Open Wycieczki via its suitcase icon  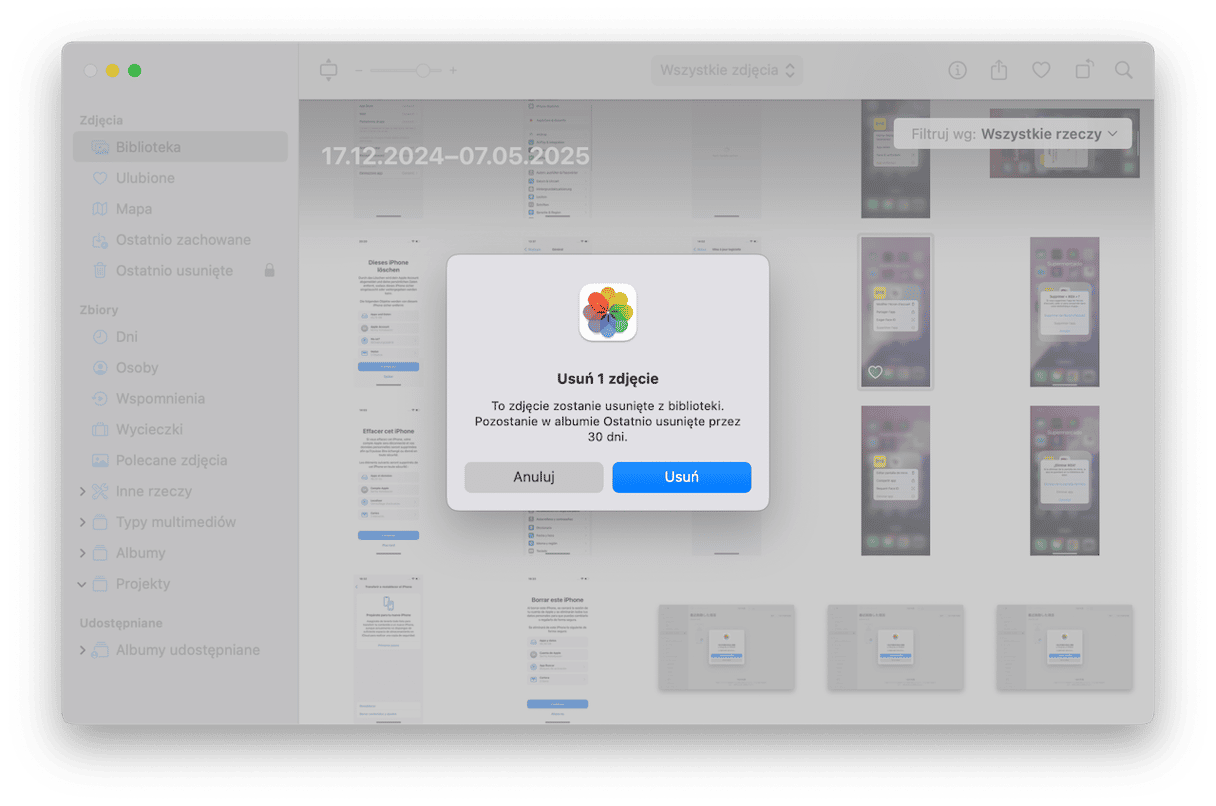100,430
